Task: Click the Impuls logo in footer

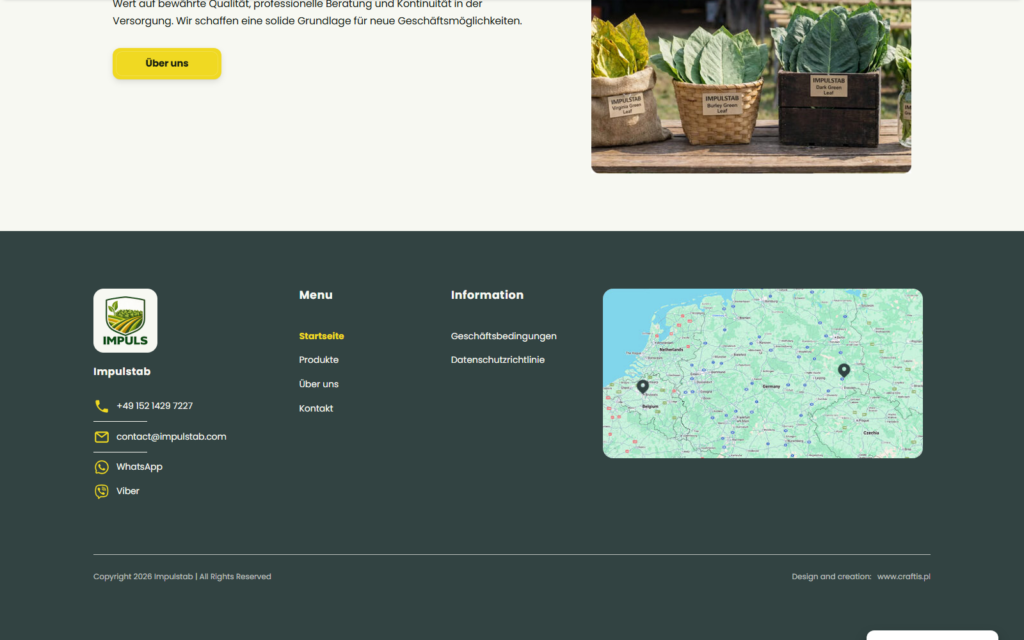Action: (x=125, y=321)
